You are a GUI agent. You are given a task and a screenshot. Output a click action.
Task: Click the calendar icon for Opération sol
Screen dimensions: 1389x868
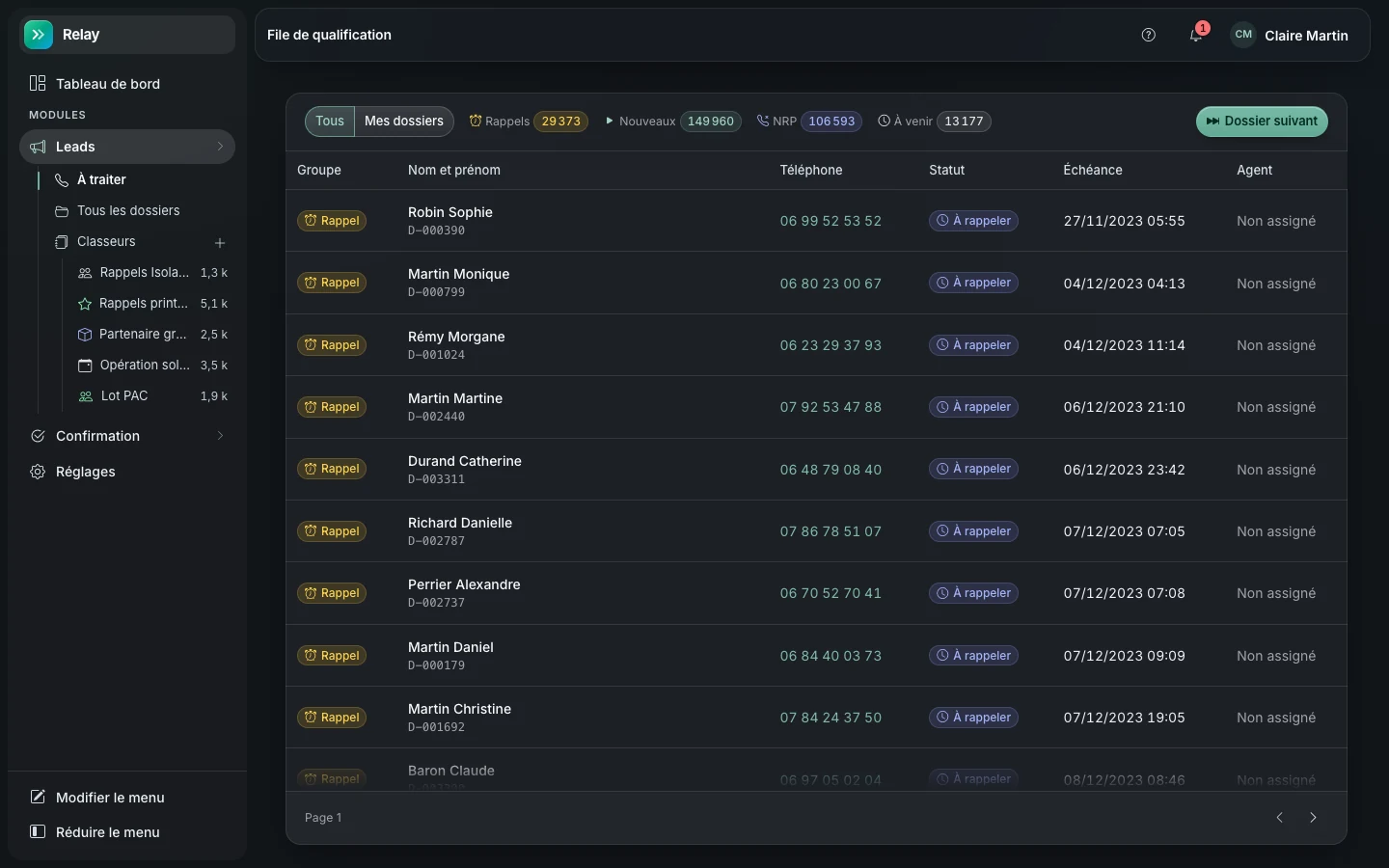[85, 366]
